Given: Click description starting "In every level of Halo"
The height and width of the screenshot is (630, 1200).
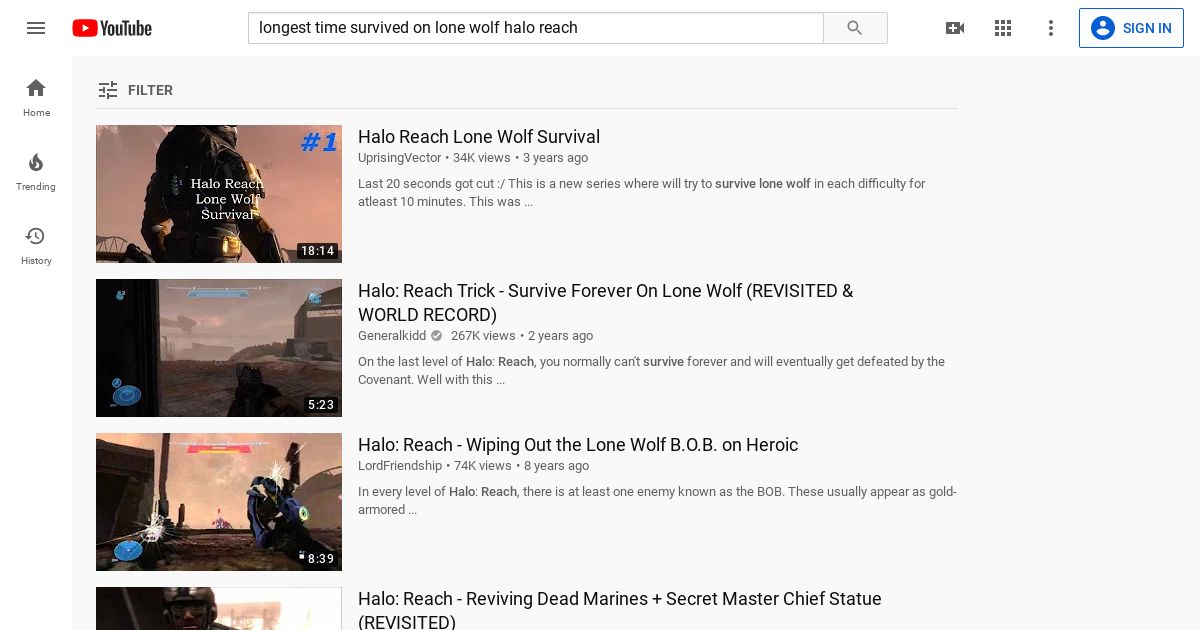Looking at the screenshot, I should coord(657,501).
